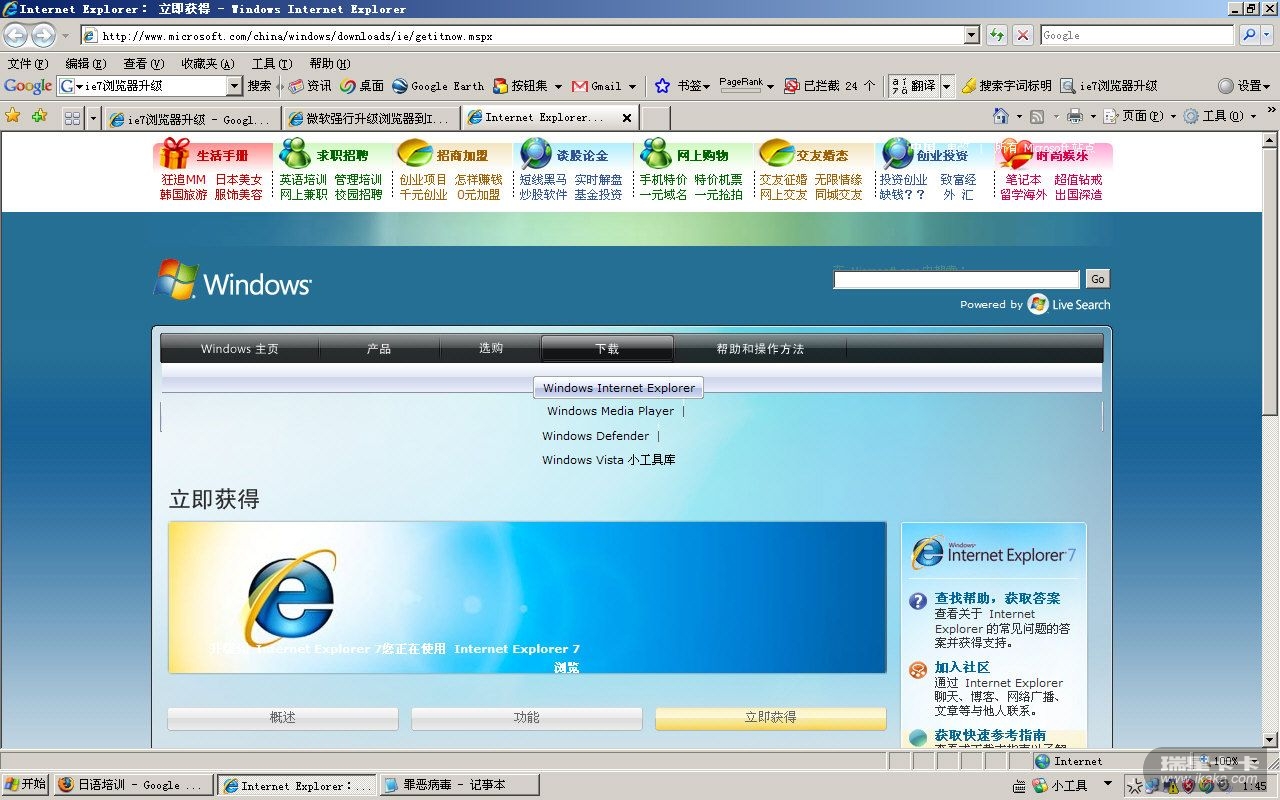This screenshot has height=800, width=1280.
Task: Open the Windows 主页 navigation tab
Action: 240,349
